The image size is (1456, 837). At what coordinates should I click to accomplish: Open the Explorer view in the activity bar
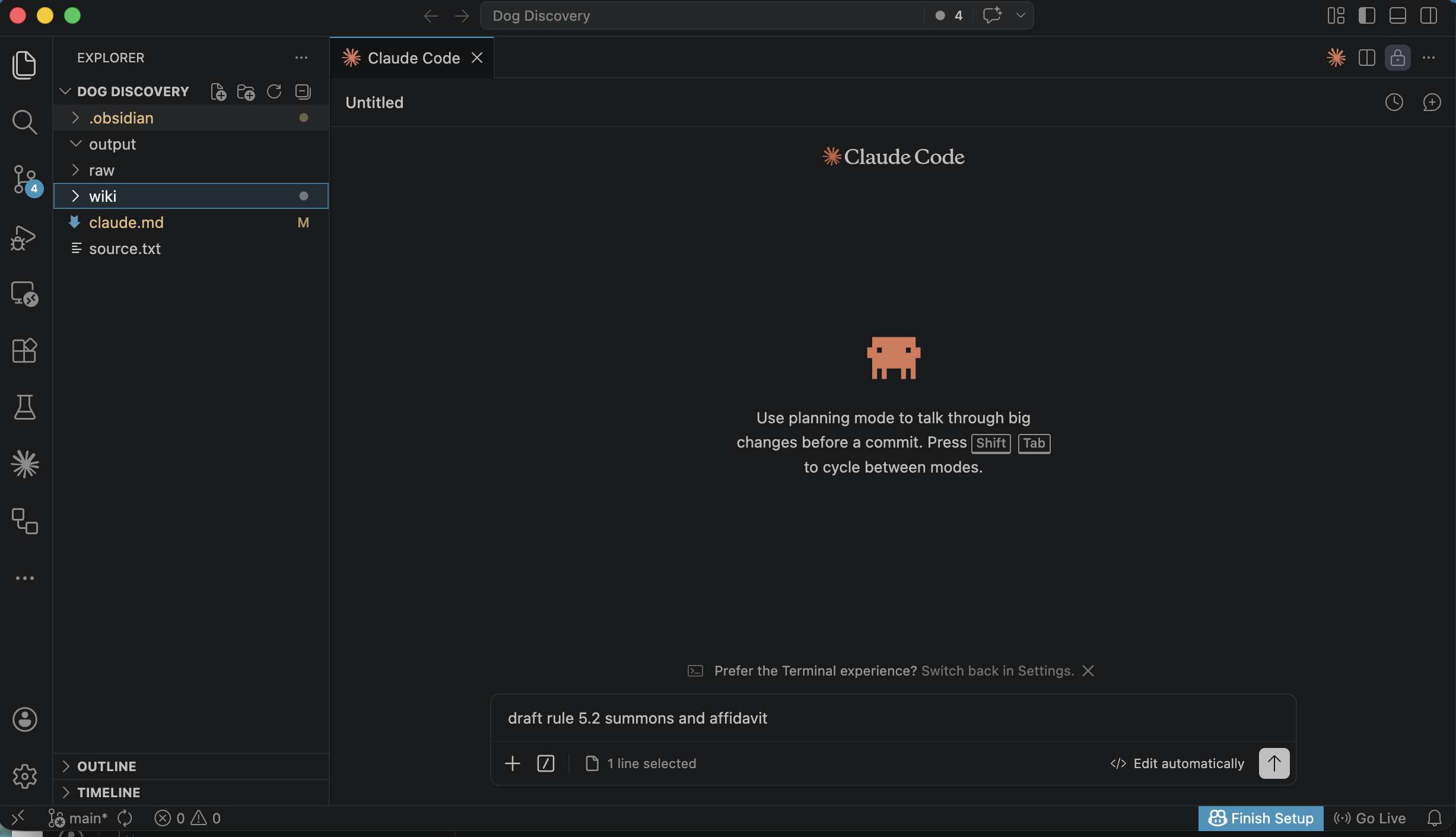[x=24, y=64]
